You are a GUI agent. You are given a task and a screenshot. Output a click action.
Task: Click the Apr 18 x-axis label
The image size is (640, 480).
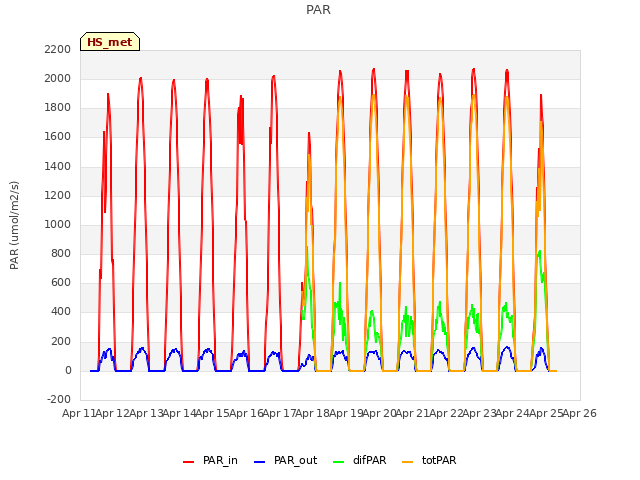coord(312,413)
